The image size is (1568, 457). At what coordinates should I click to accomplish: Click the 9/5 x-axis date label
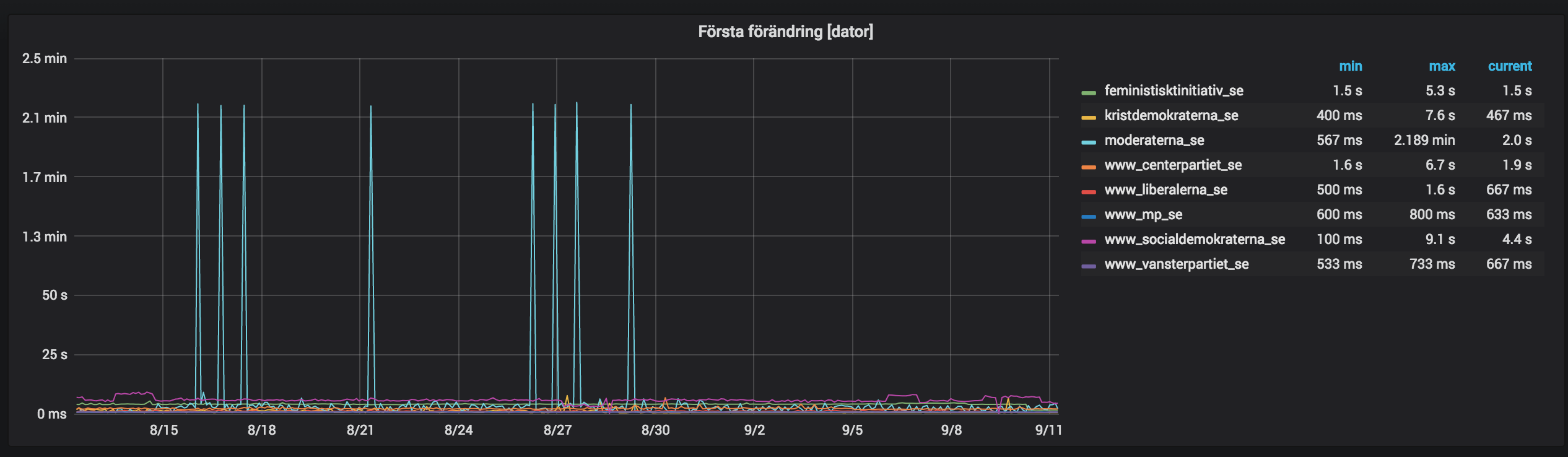point(852,430)
